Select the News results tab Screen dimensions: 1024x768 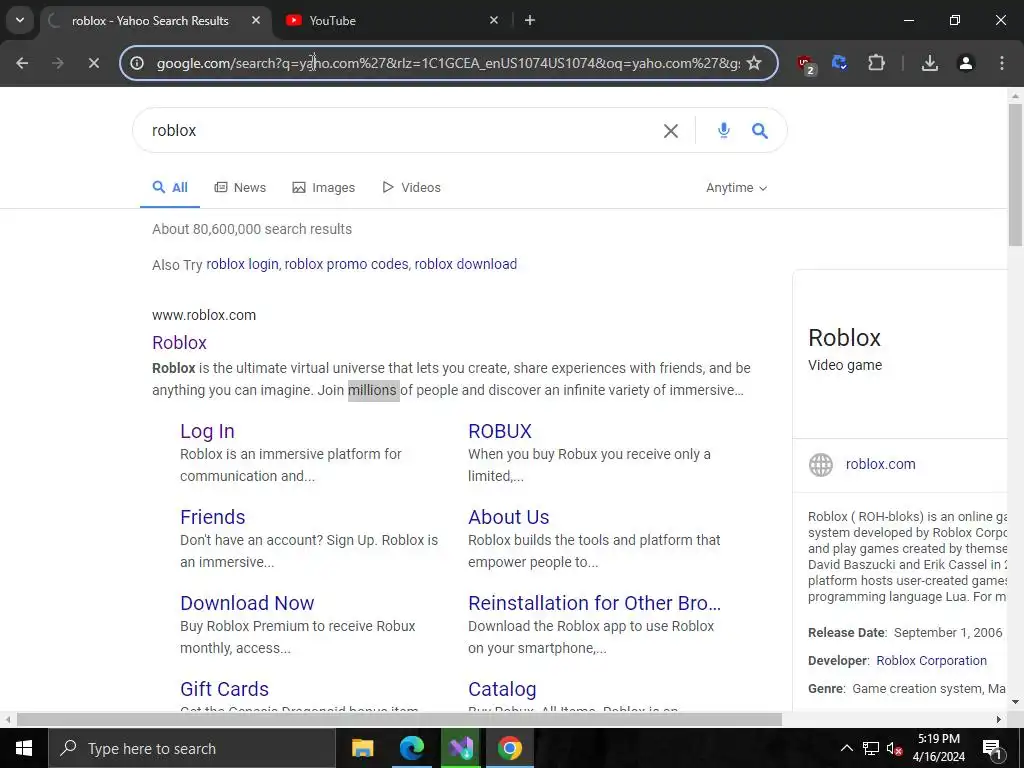point(240,188)
